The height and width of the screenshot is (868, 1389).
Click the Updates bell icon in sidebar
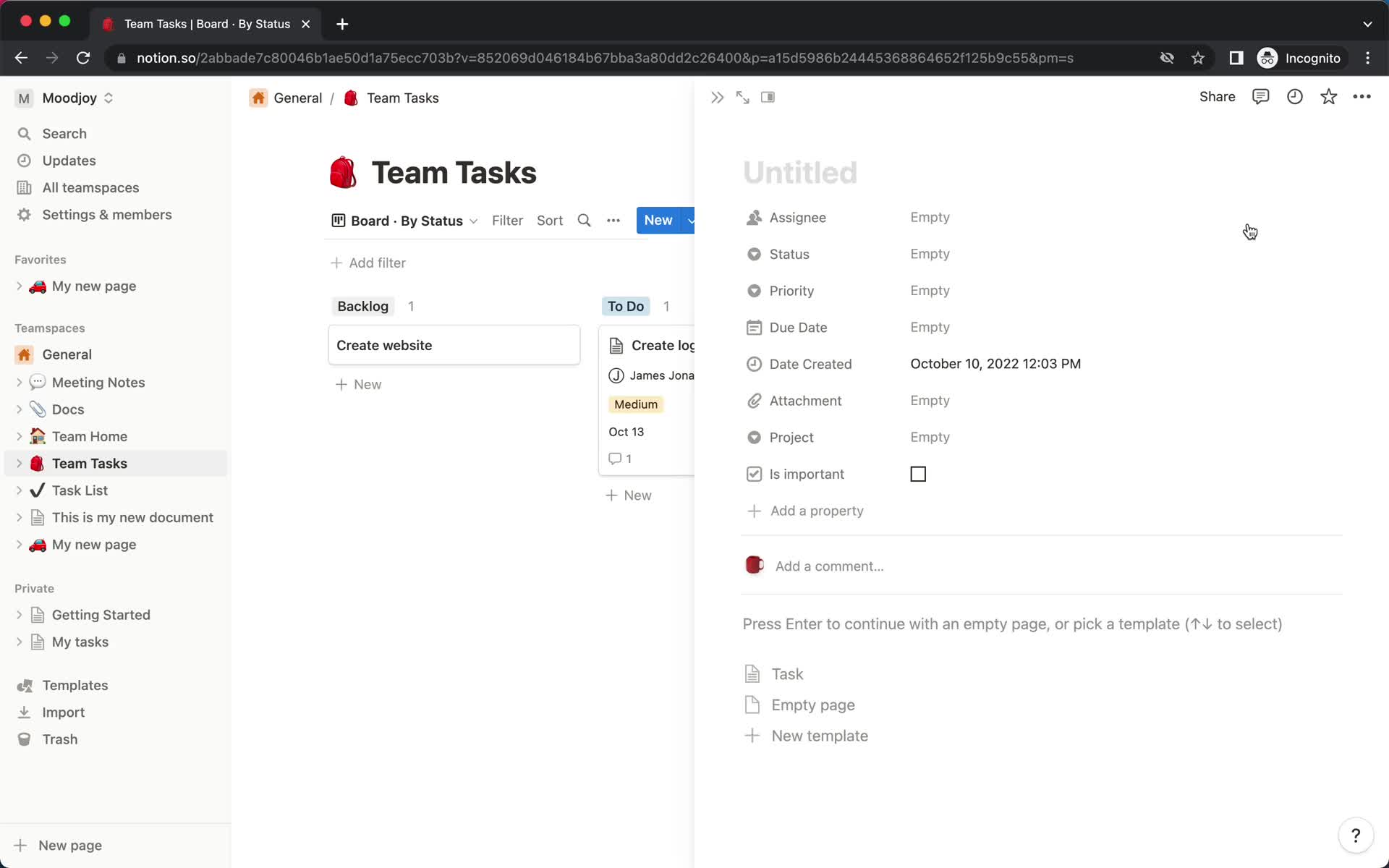[24, 160]
